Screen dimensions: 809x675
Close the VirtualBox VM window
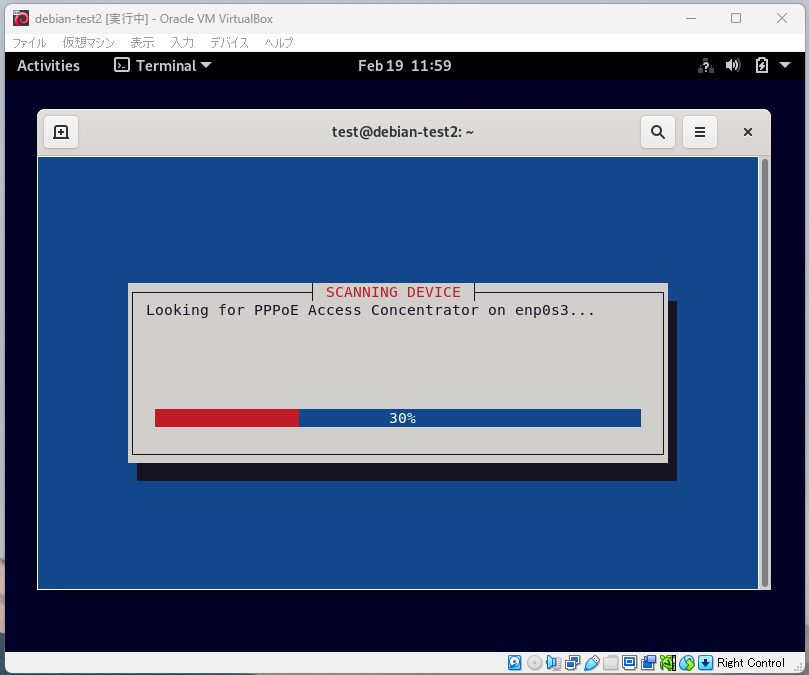(x=782, y=19)
